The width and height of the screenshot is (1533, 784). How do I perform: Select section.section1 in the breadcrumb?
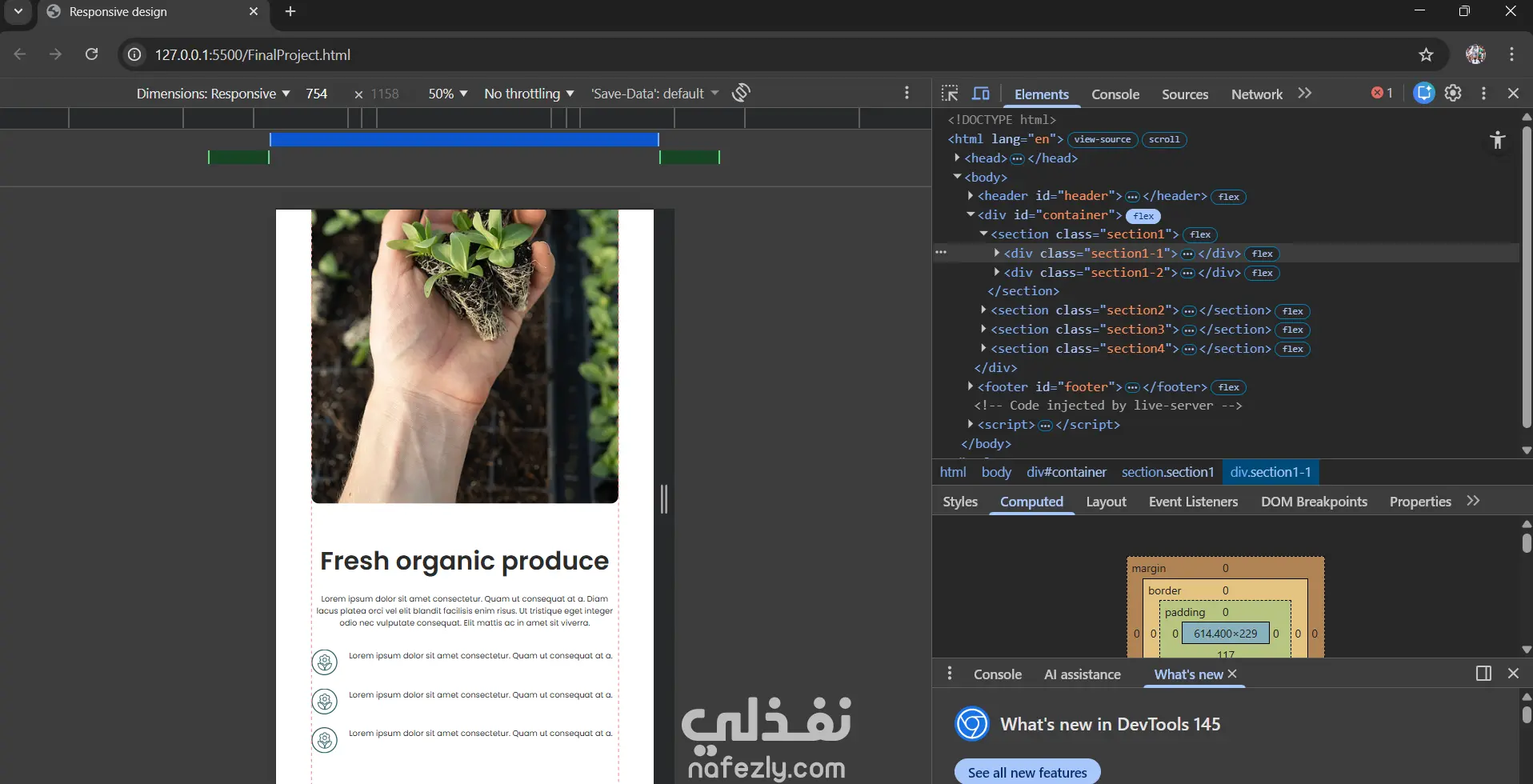pyautogui.click(x=1167, y=472)
